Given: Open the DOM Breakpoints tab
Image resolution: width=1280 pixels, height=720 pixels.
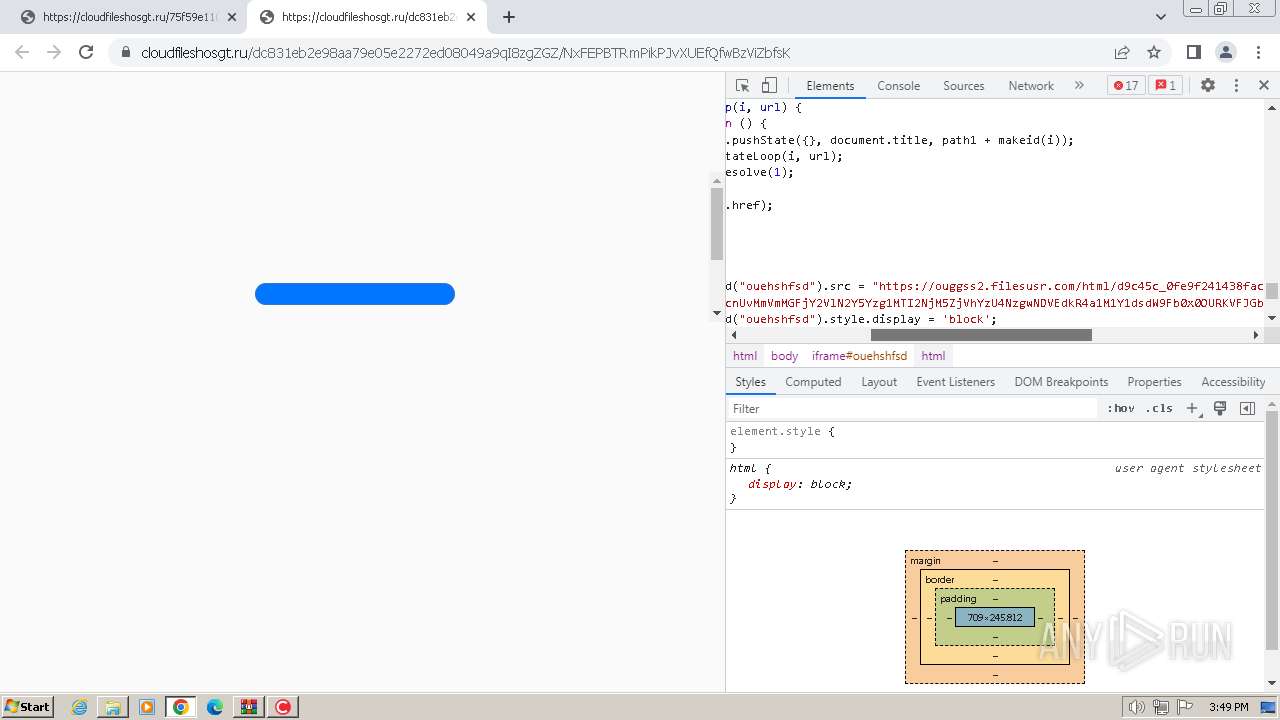Looking at the screenshot, I should point(1061,382).
